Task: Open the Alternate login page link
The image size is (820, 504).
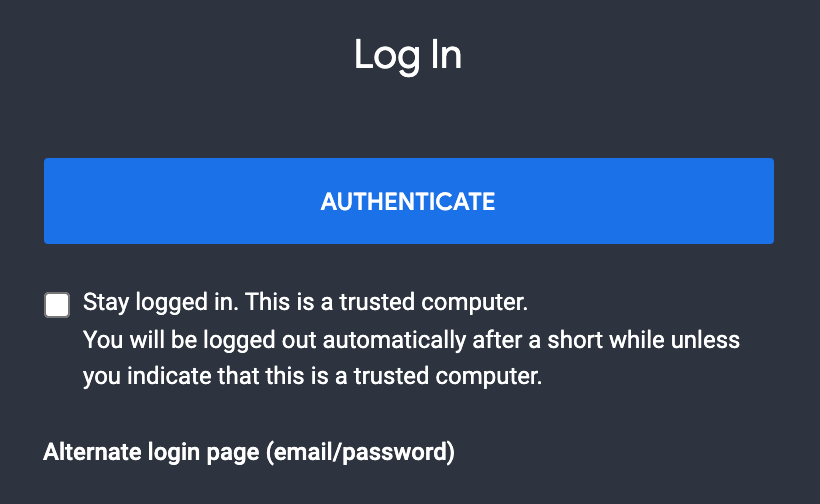Action: coord(249,453)
